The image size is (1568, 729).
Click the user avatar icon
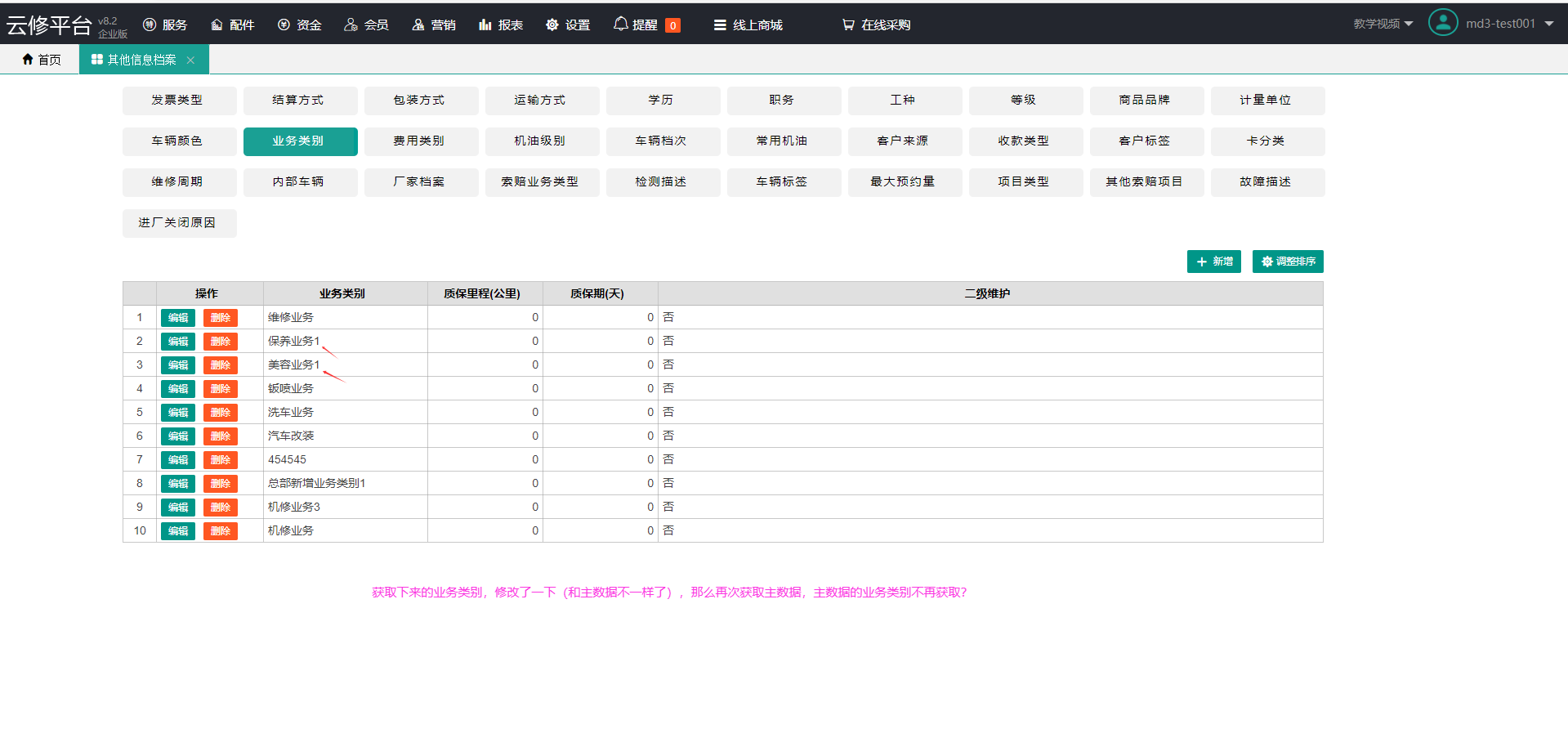coord(1442,23)
